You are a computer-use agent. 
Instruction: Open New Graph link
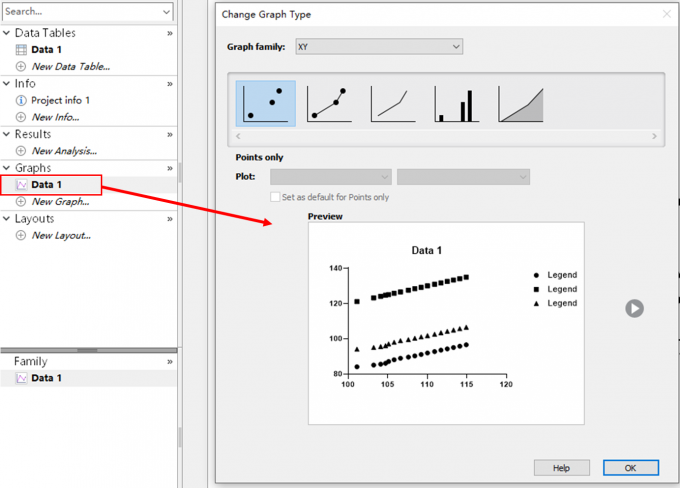point(60,202)
